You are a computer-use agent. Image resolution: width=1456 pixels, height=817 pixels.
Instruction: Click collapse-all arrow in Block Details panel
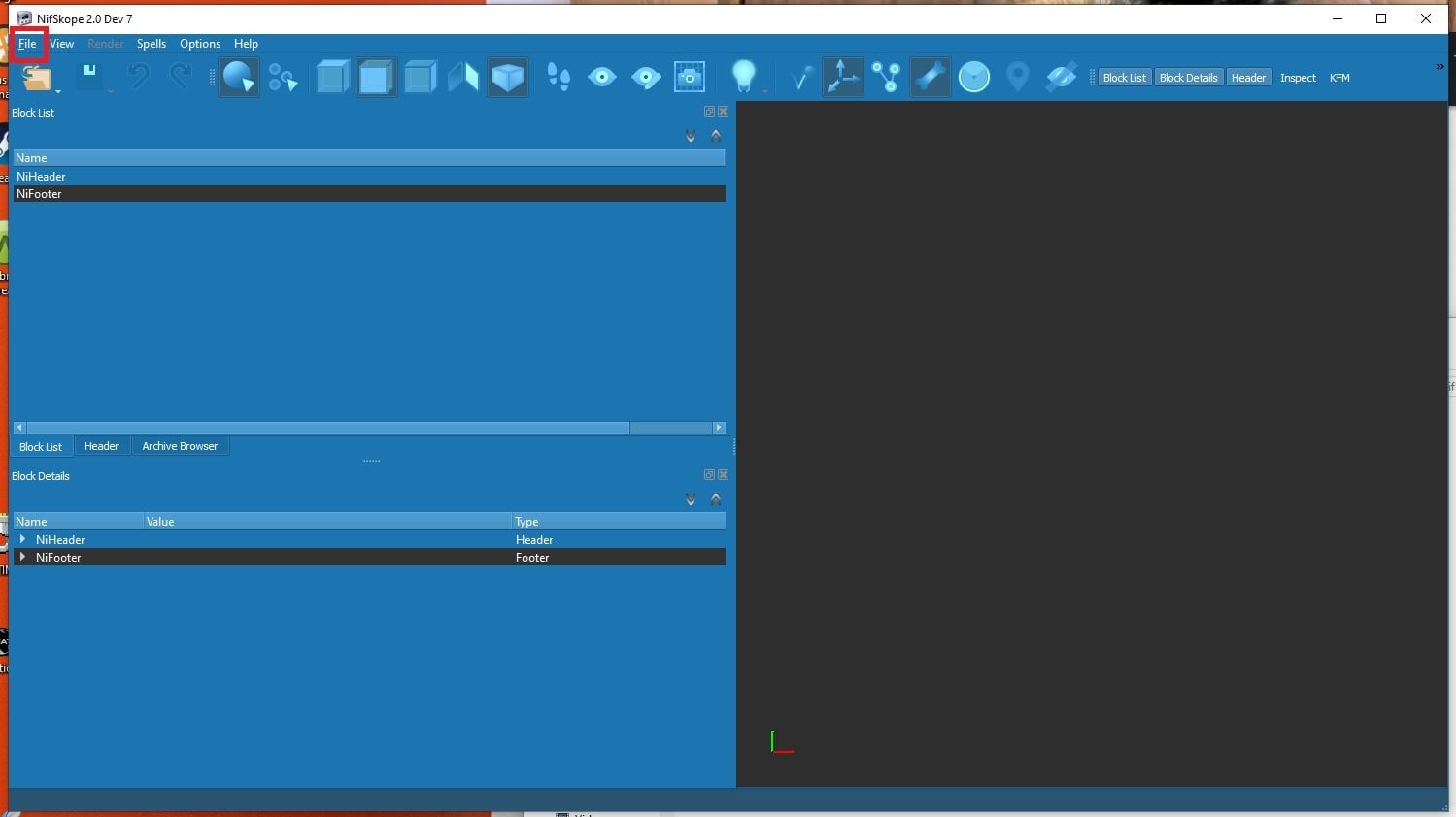(716, 499)
